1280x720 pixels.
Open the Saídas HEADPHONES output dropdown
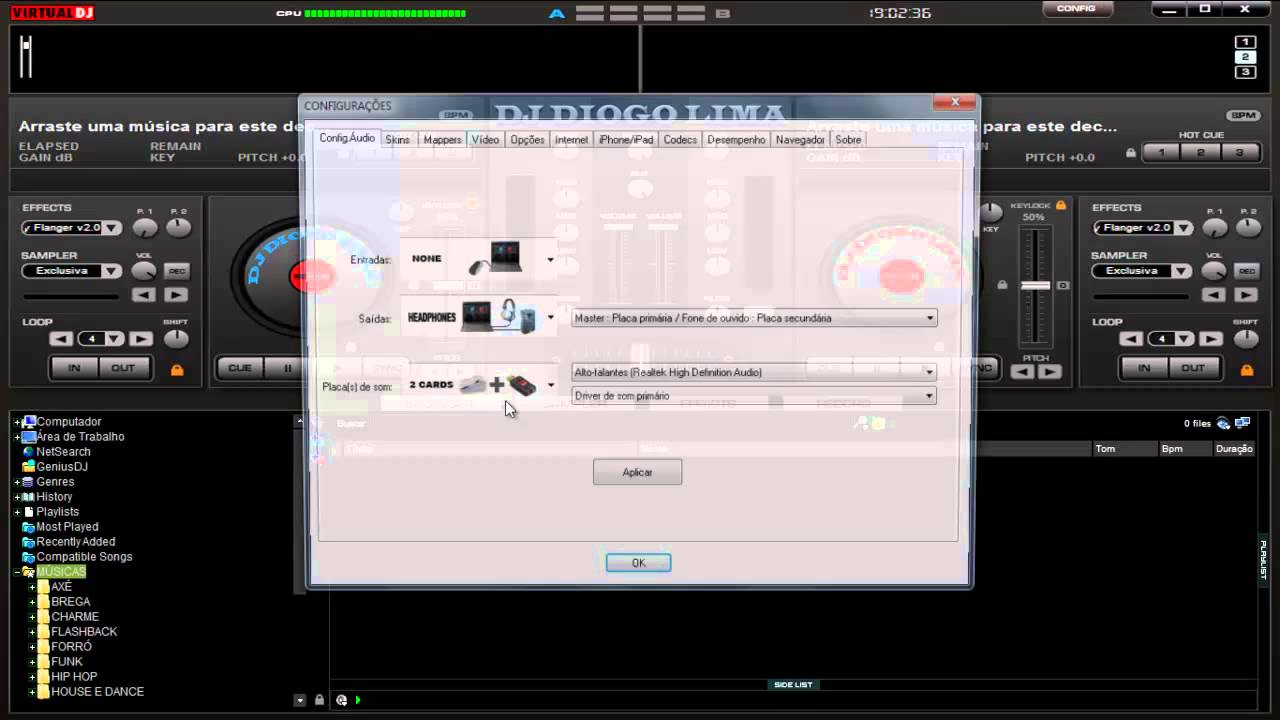[x=550, y=318]
